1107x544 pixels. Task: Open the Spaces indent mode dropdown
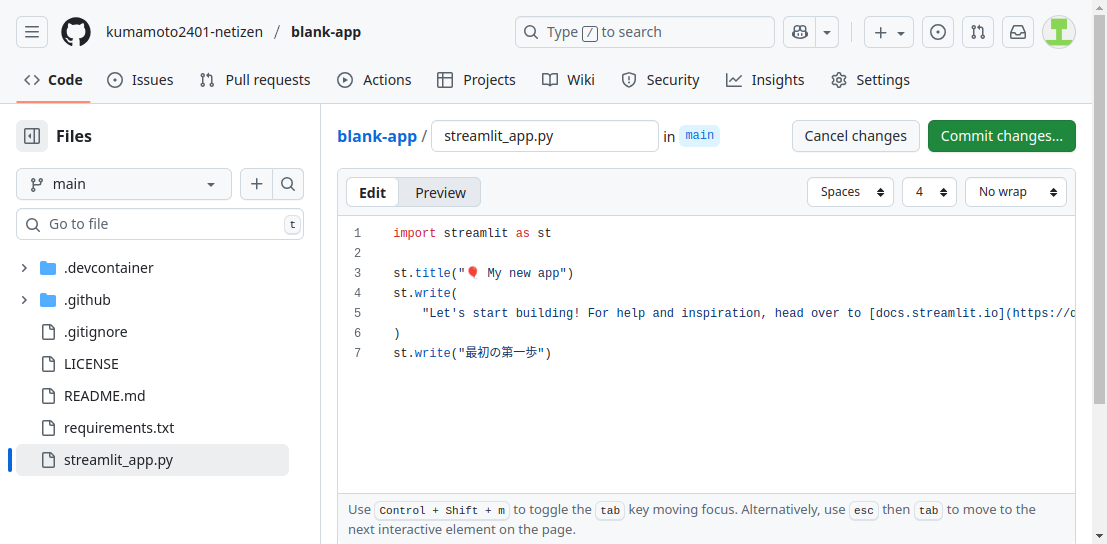pyautogui.click(x=850, y=192)
